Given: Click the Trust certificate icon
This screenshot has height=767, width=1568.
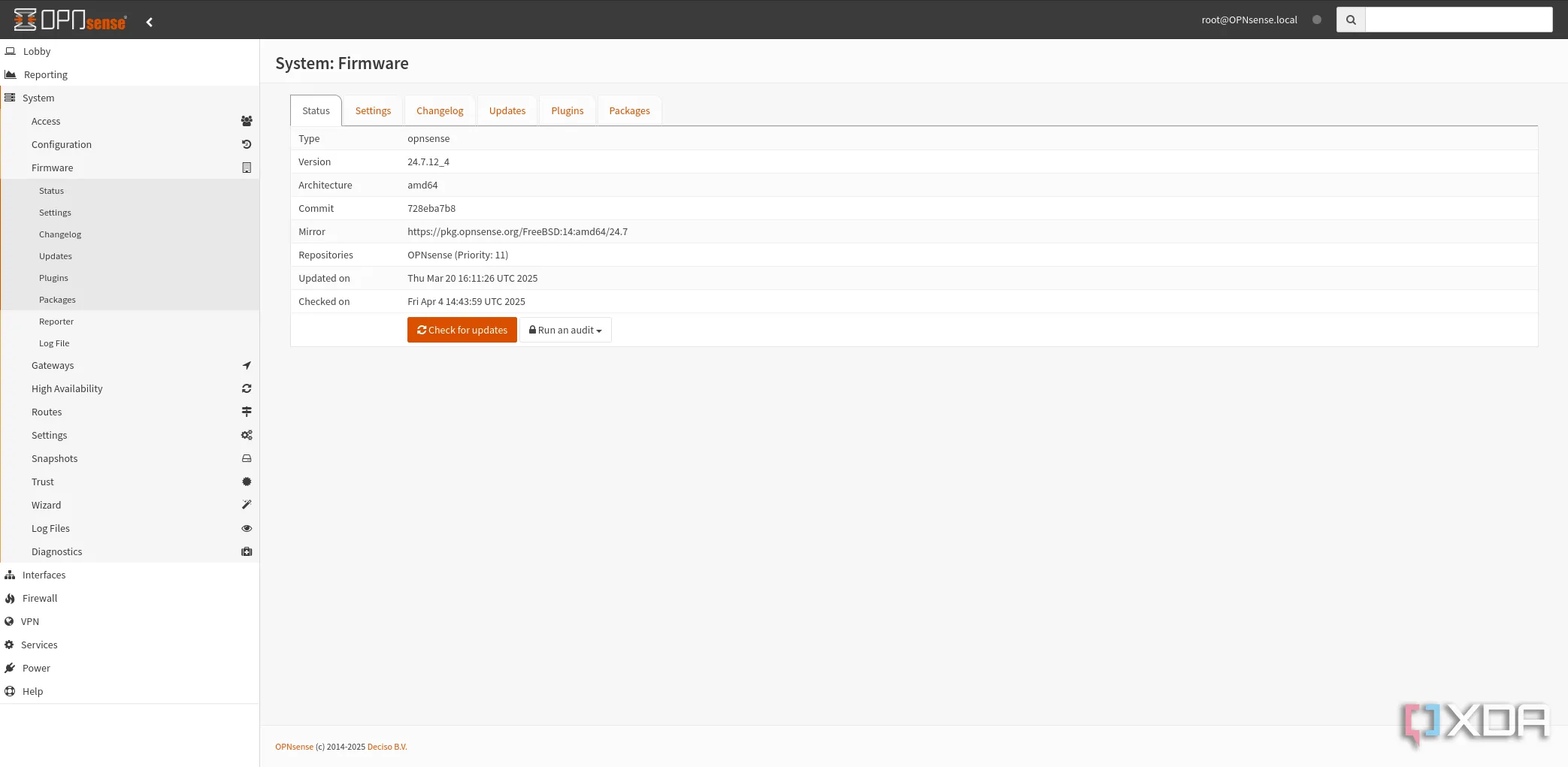Looking at the screenshot, I should coord(247,482).
